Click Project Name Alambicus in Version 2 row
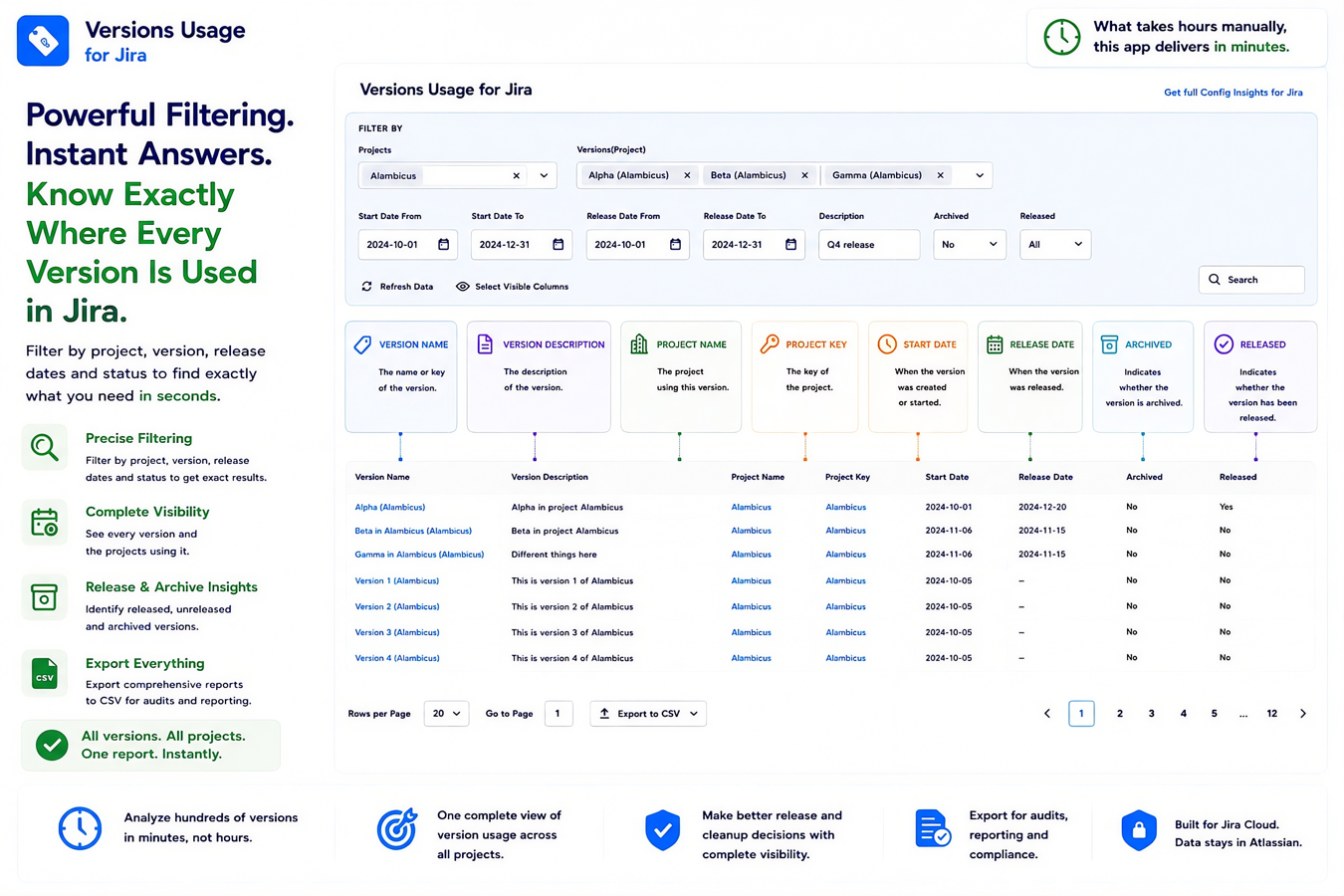Image resolution: width=1344 pixels, height=896 pixels. click(x=752, y=607)
